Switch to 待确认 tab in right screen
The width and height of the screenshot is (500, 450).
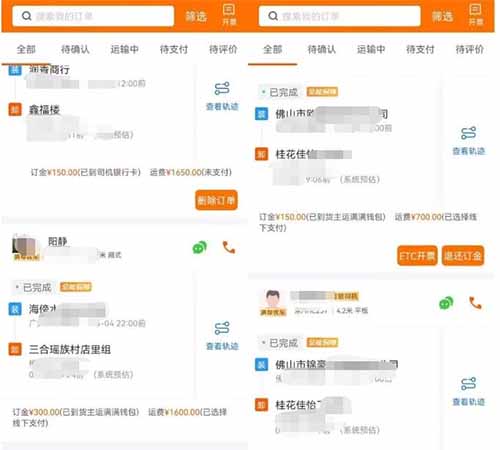click(322, 50)
